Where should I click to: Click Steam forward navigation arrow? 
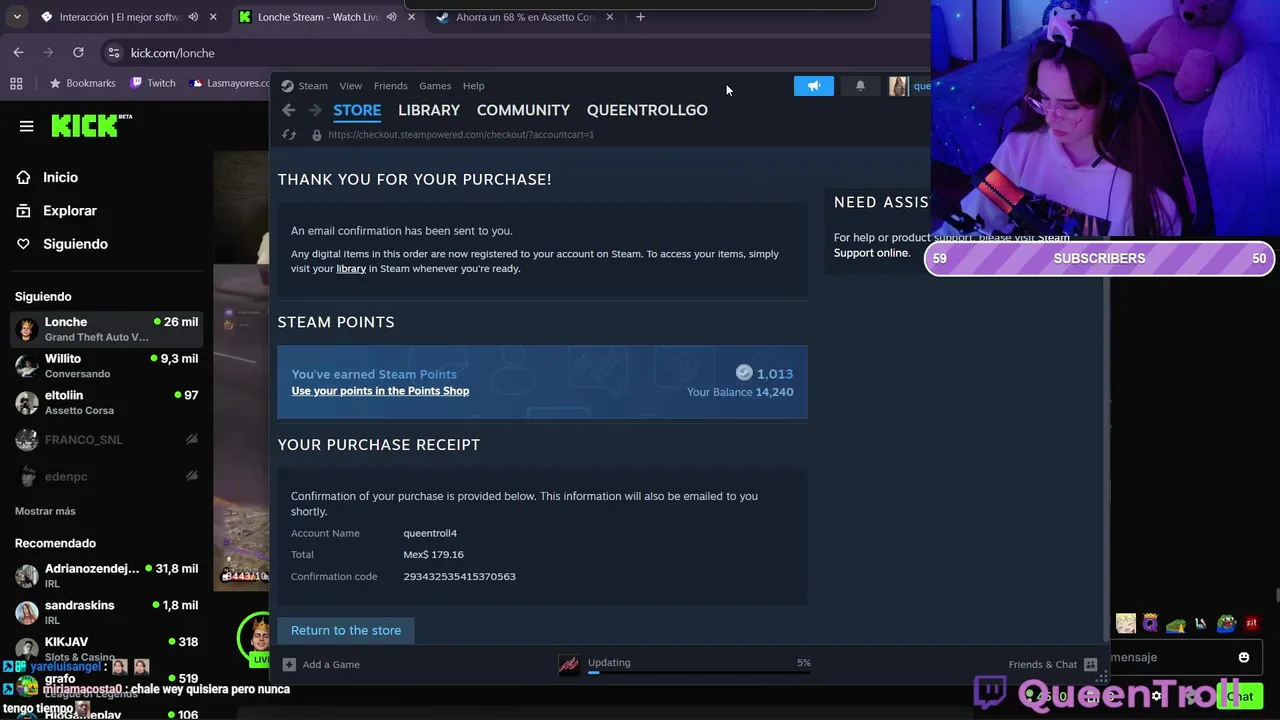click(314, 110)
